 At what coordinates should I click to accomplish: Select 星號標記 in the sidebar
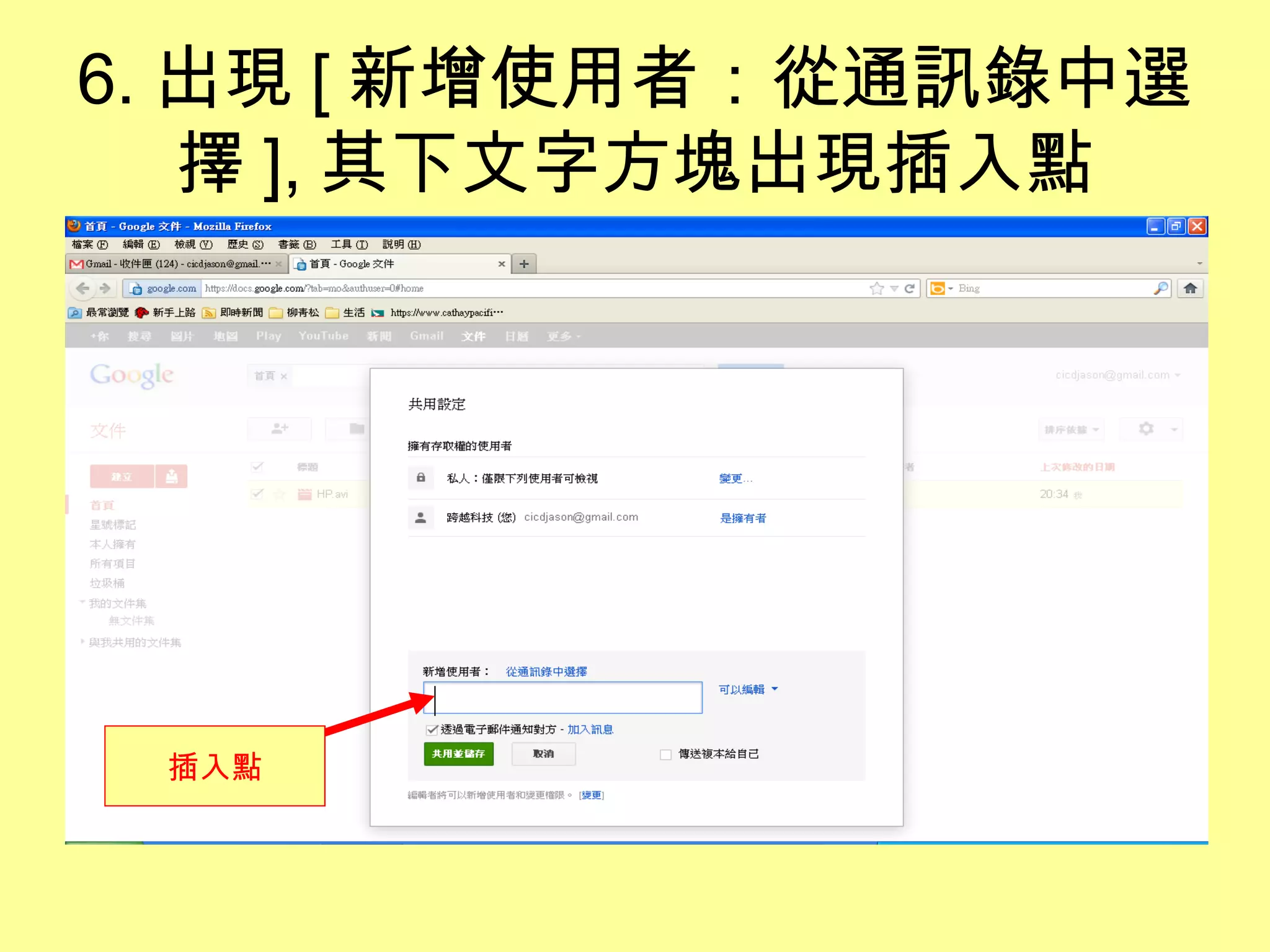tap(112, 525)
